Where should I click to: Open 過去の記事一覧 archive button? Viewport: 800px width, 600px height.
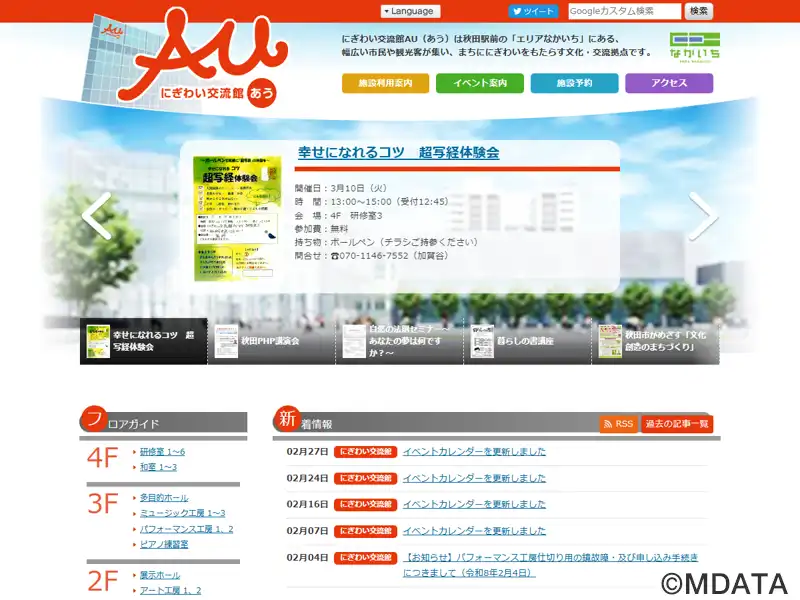677,424
